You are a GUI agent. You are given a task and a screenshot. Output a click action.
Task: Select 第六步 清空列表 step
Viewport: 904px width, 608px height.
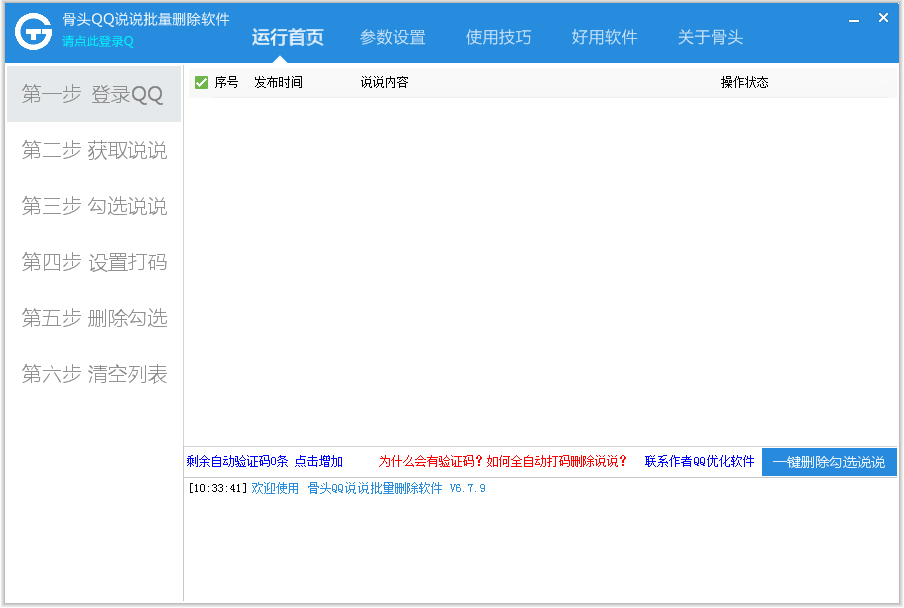[94, 374]
